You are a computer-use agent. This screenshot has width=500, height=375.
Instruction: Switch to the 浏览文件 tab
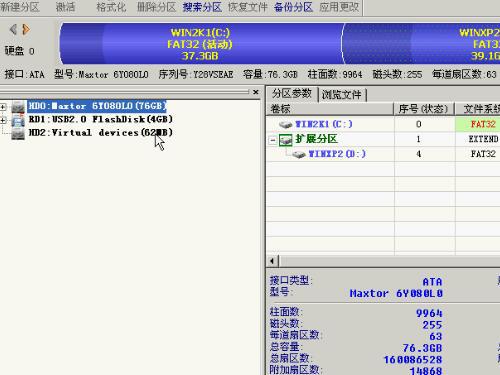pos(342,95)
